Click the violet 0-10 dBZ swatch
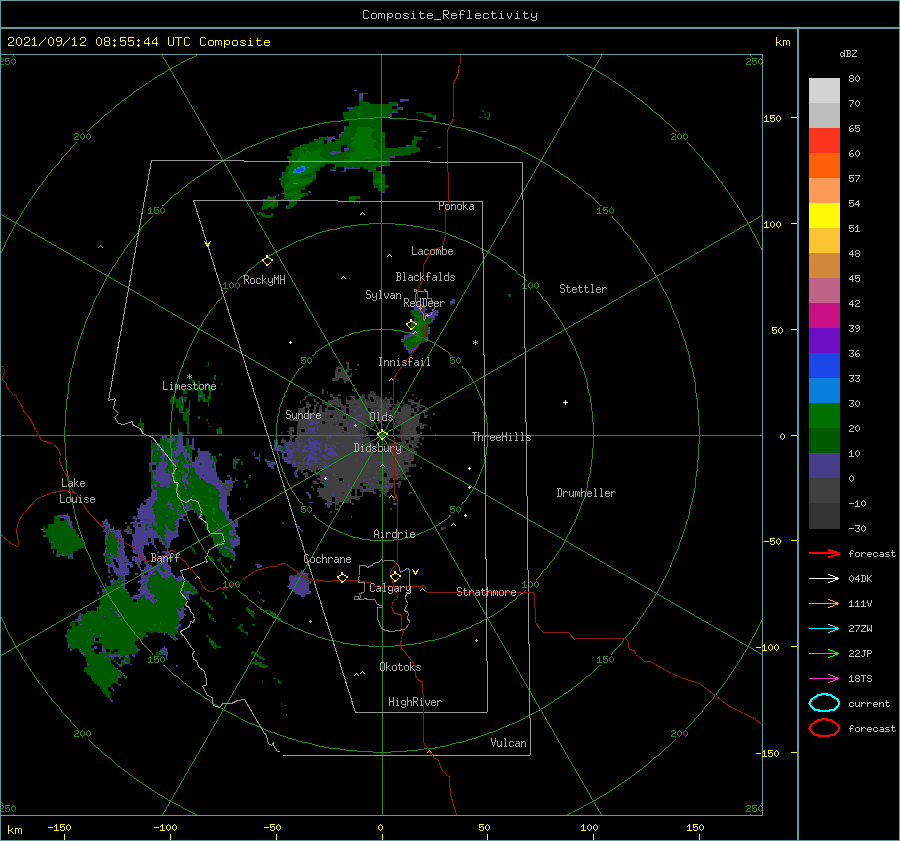 (824, 466)
